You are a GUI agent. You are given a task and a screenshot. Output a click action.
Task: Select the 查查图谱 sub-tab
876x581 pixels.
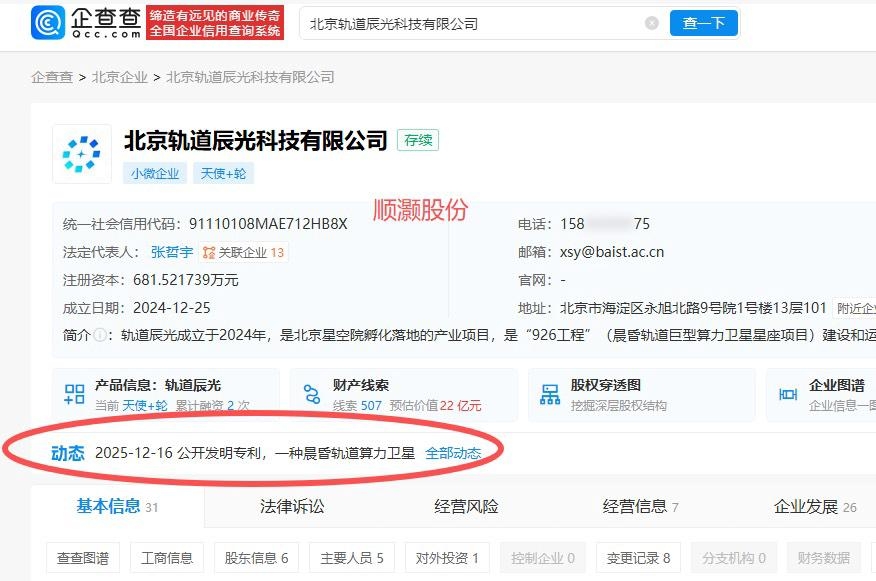[x=83, y=558]
